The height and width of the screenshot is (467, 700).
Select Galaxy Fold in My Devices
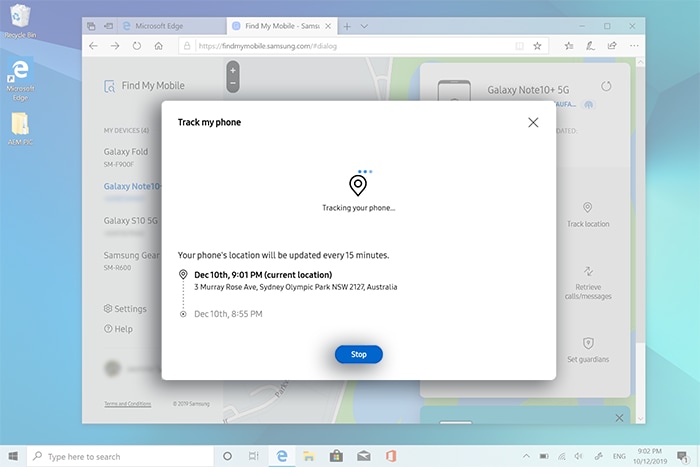[126, 157]
